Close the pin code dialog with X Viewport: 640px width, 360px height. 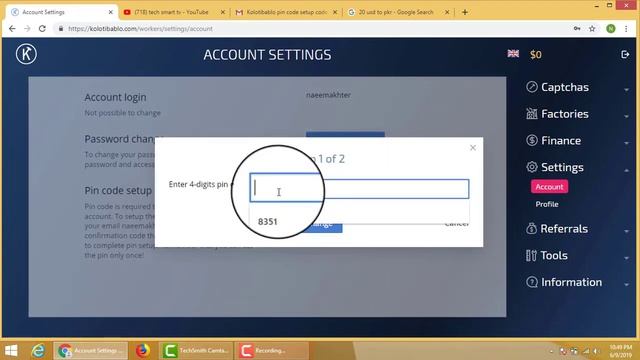coord(473,148)
